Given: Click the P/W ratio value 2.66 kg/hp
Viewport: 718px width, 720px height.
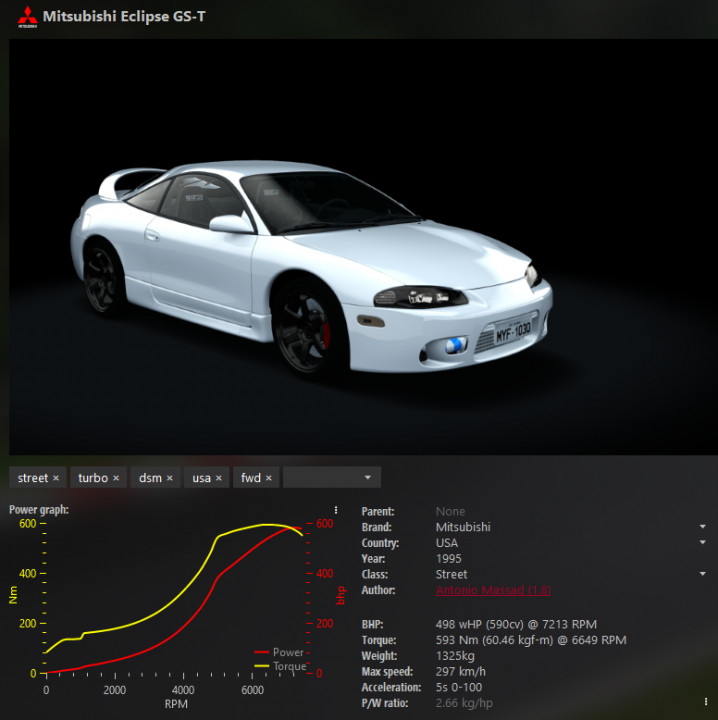Looking at the screenshot, I should pyautogui.click(x=464, y=703).
